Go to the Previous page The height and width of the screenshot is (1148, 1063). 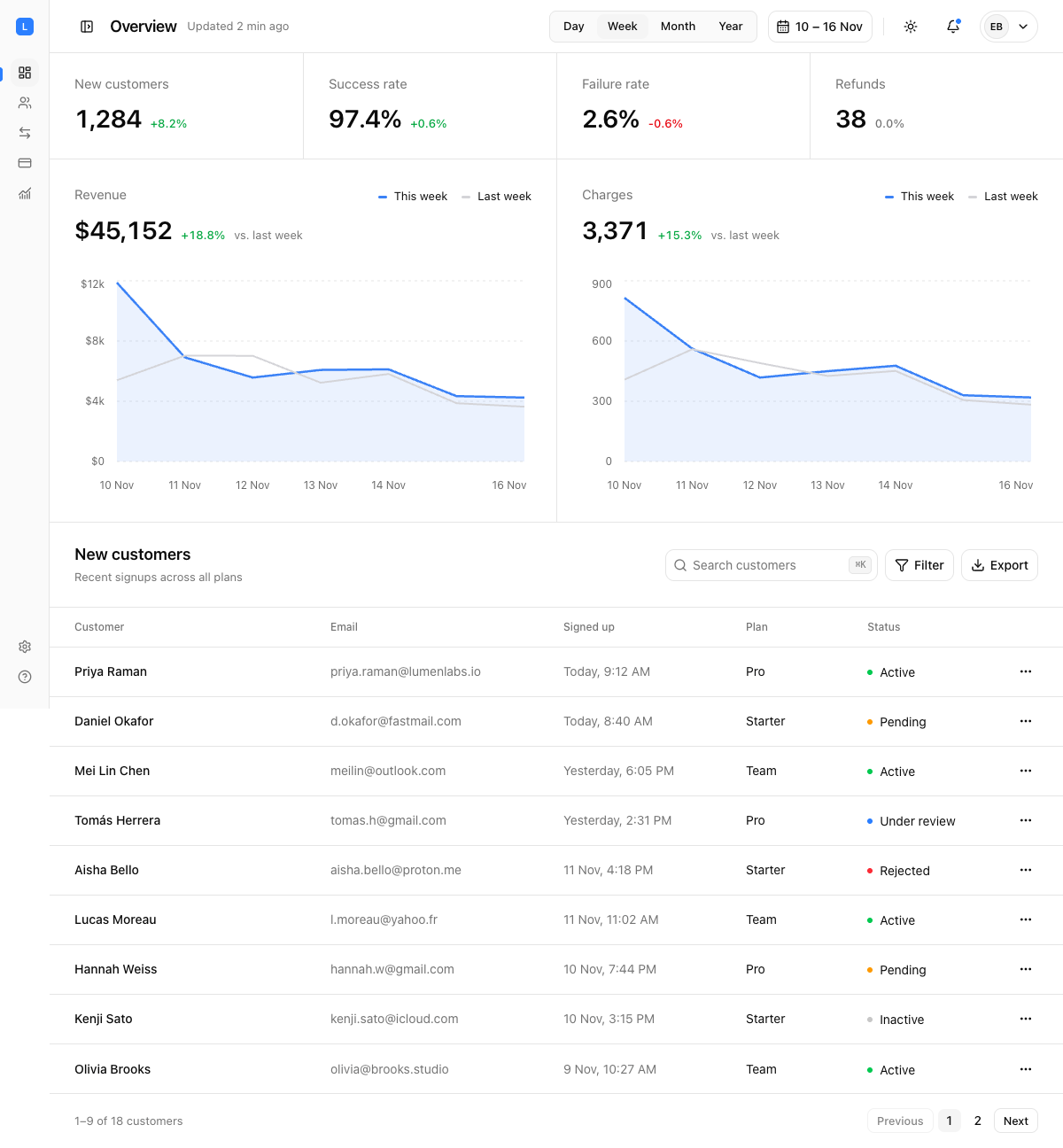pyautogui.click(x=900, y=1121)
